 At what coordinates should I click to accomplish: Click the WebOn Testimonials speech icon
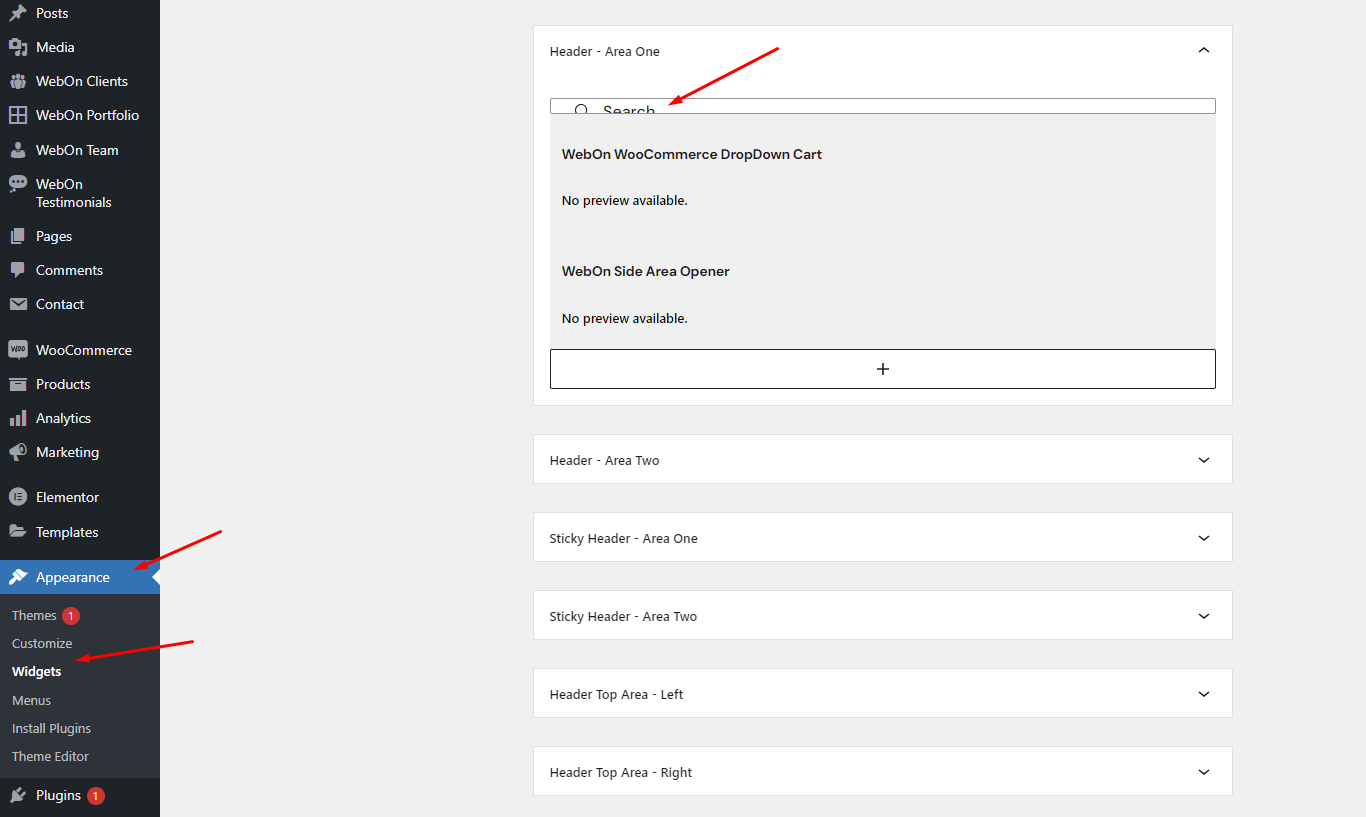tap(18, 184)
